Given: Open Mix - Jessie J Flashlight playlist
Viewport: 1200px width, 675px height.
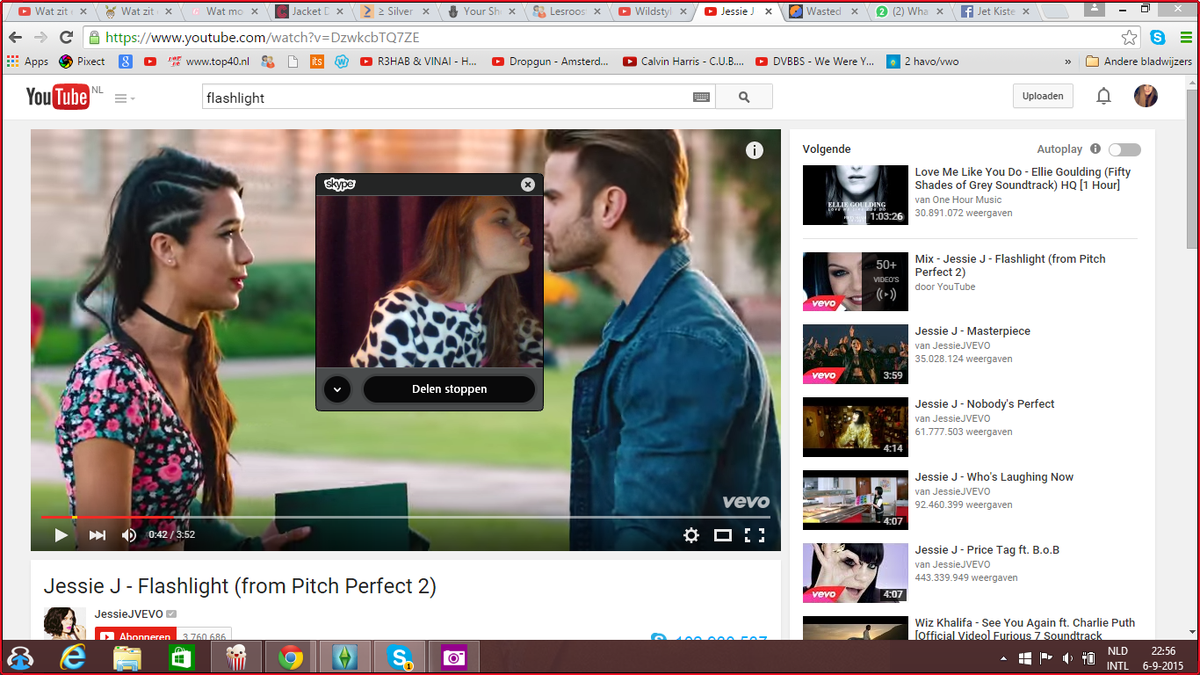Looking at the screenshot, I should 1010,265.
